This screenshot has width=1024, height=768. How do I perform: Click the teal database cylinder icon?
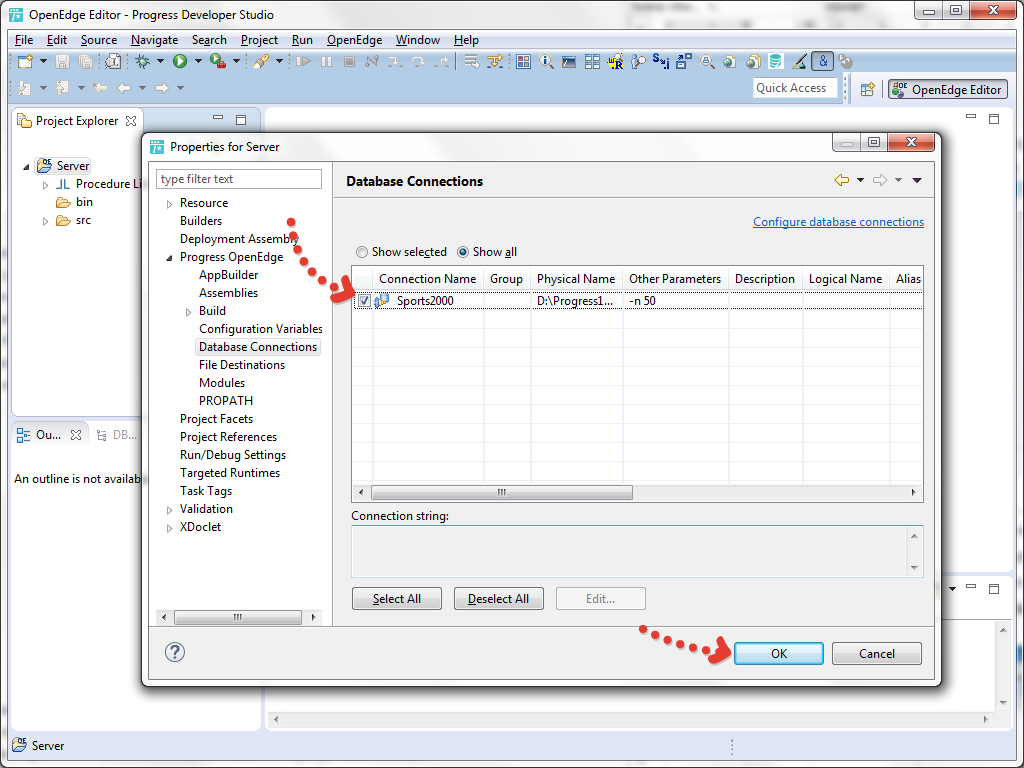coord(775,61)
